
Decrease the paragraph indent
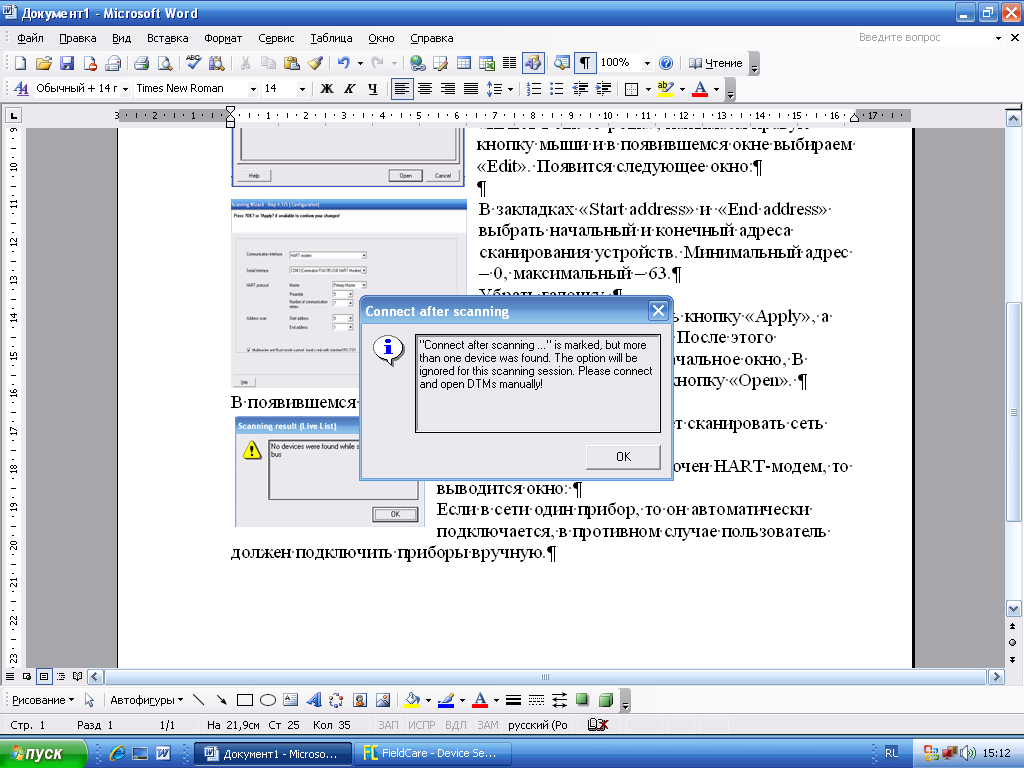(580, 89)
